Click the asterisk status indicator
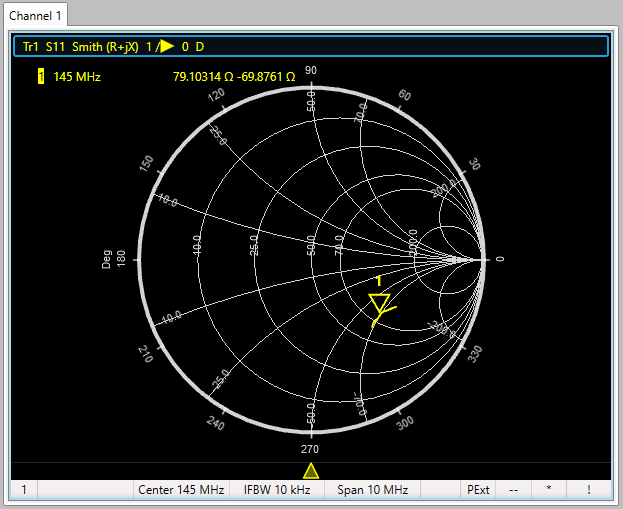The height and width of the screenshot is (509, 623). pos(548,490)
